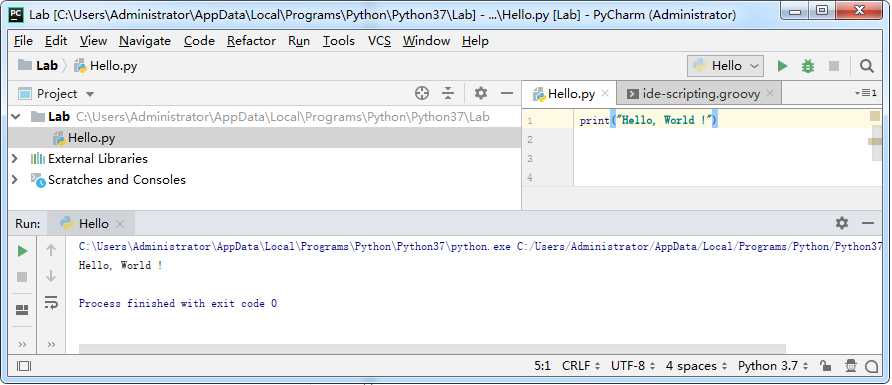
Task: Close the Hello.py editor tab
Action: point(605,93)
